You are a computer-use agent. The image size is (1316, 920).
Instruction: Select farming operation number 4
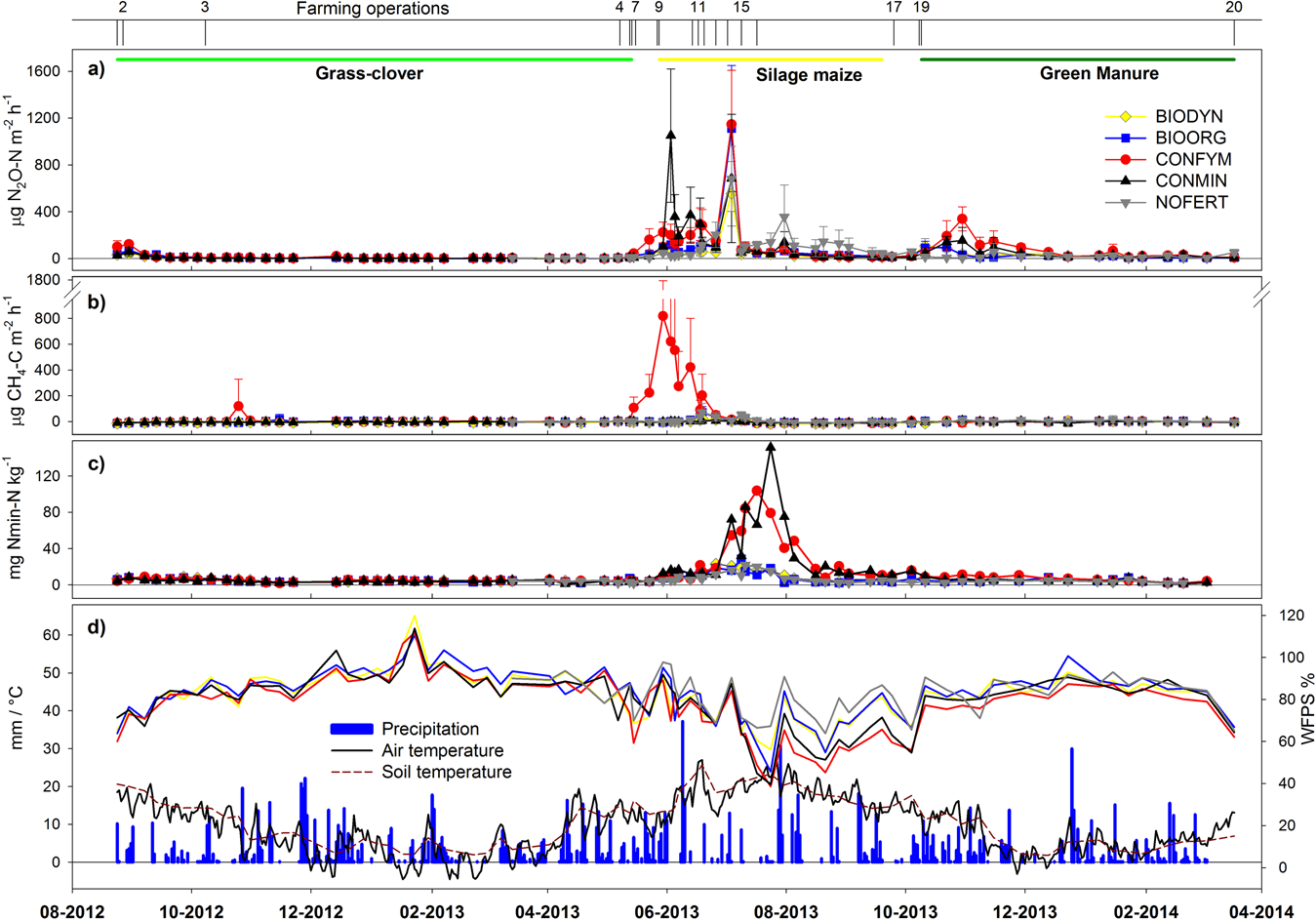click(x=619, y=8)
